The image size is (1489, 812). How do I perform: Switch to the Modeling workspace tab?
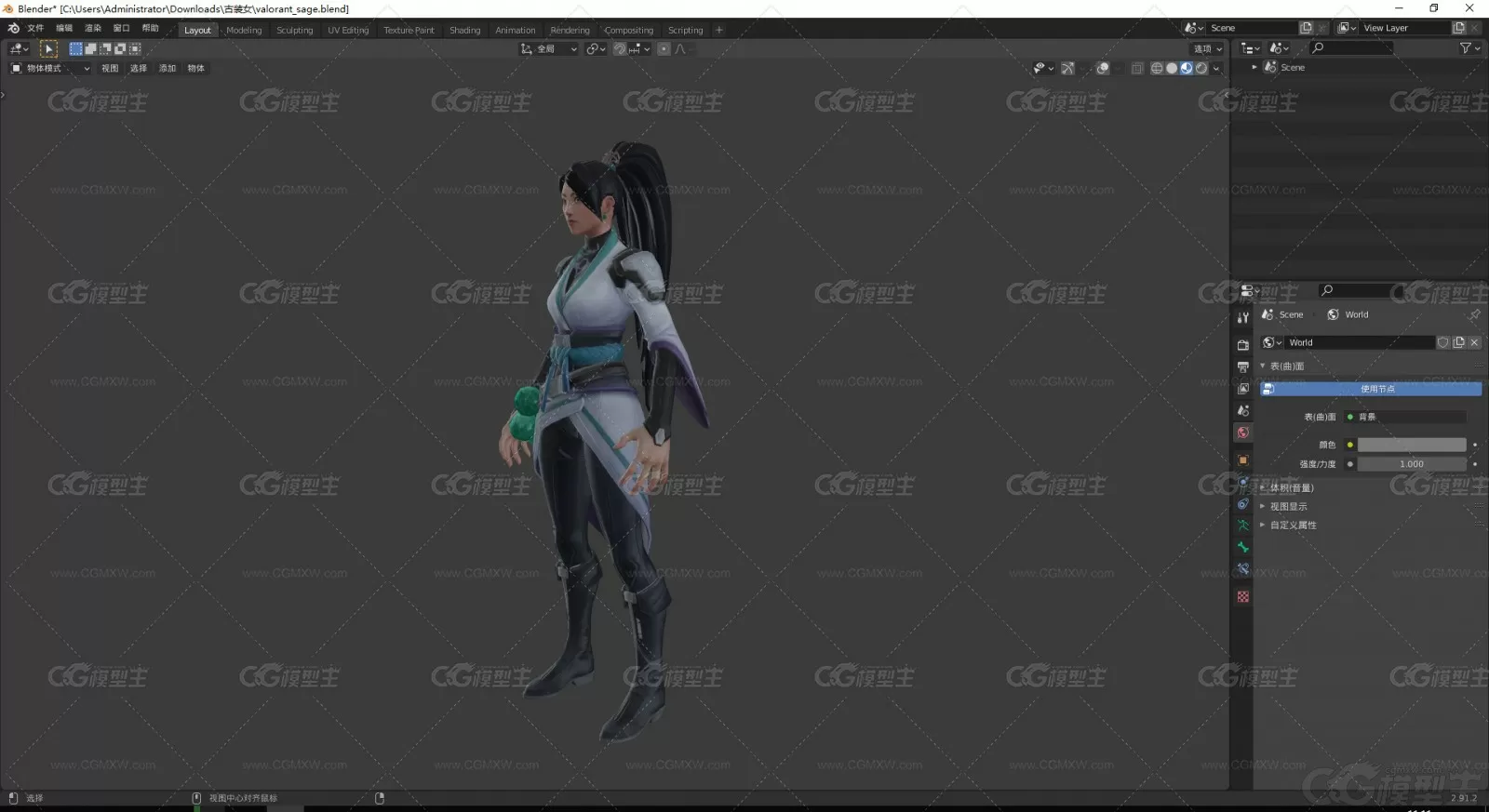click(x=244, y=30)
